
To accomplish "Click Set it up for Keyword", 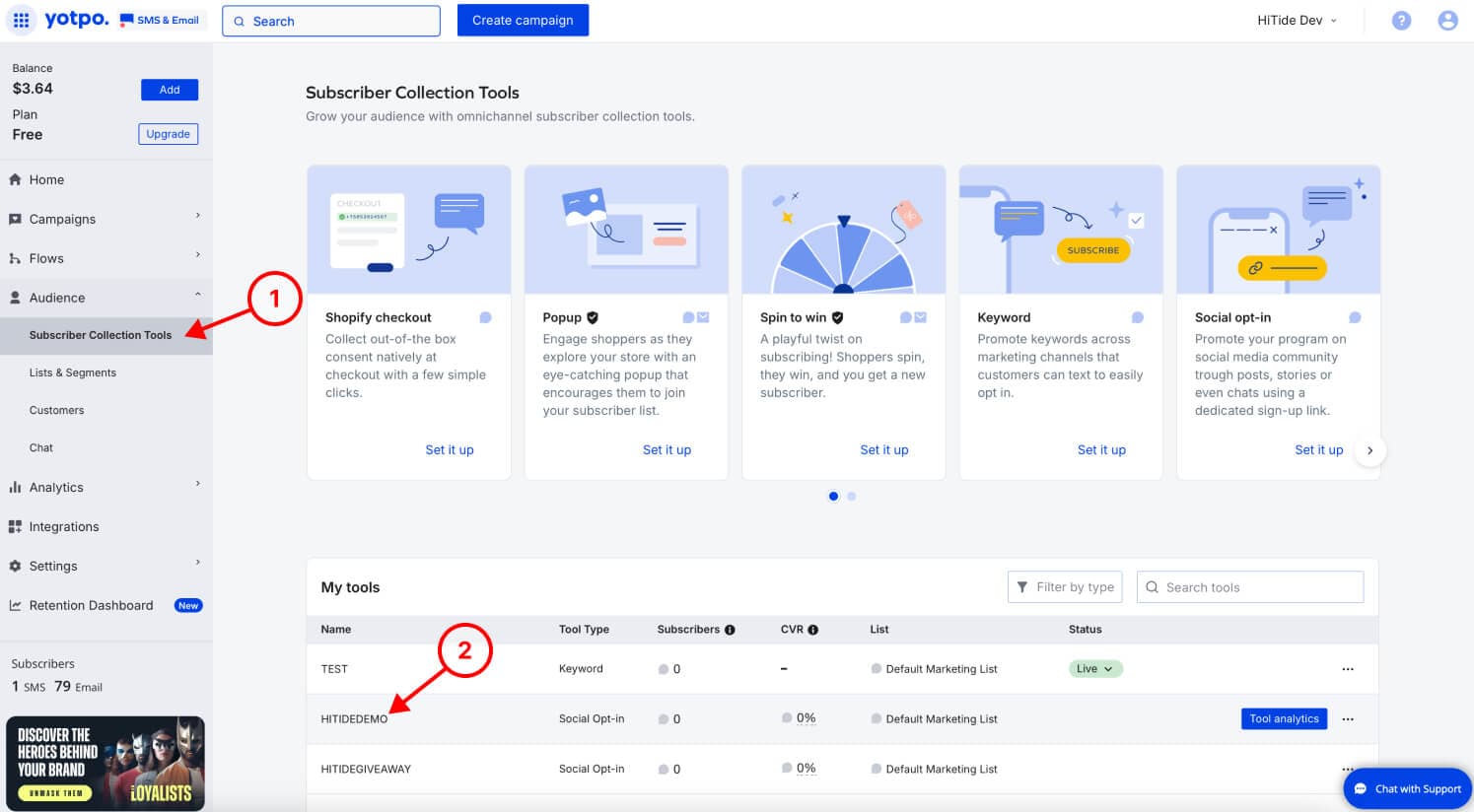I will point(1101,449).
